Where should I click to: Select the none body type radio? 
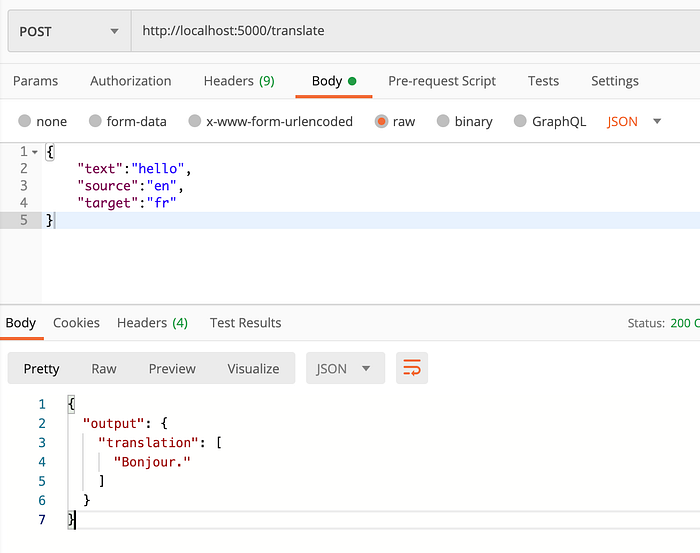click(x=25, y=121)
